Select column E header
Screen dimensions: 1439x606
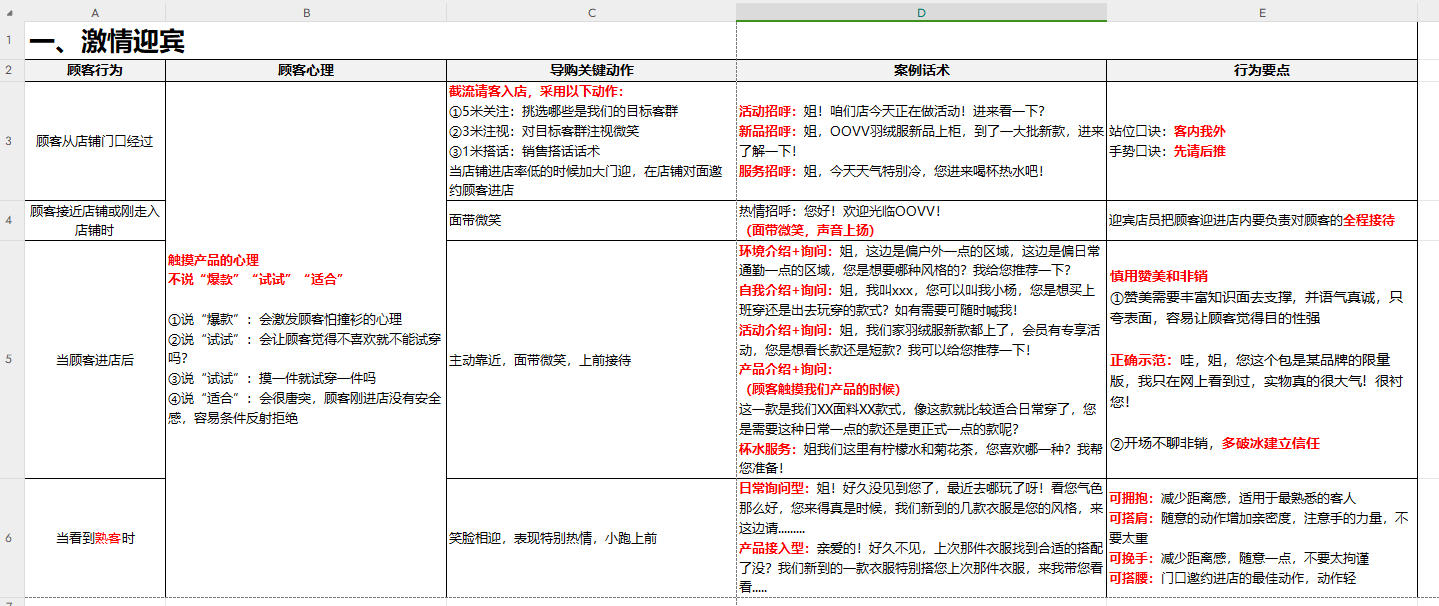click(x=1262, y=12)
